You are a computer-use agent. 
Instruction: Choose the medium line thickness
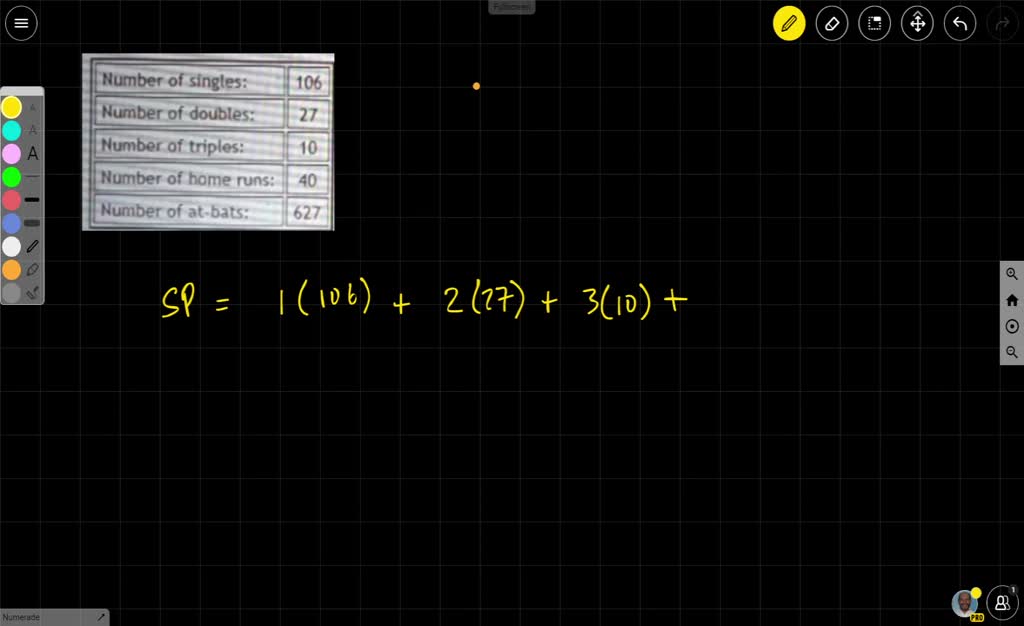pos(33,200)
